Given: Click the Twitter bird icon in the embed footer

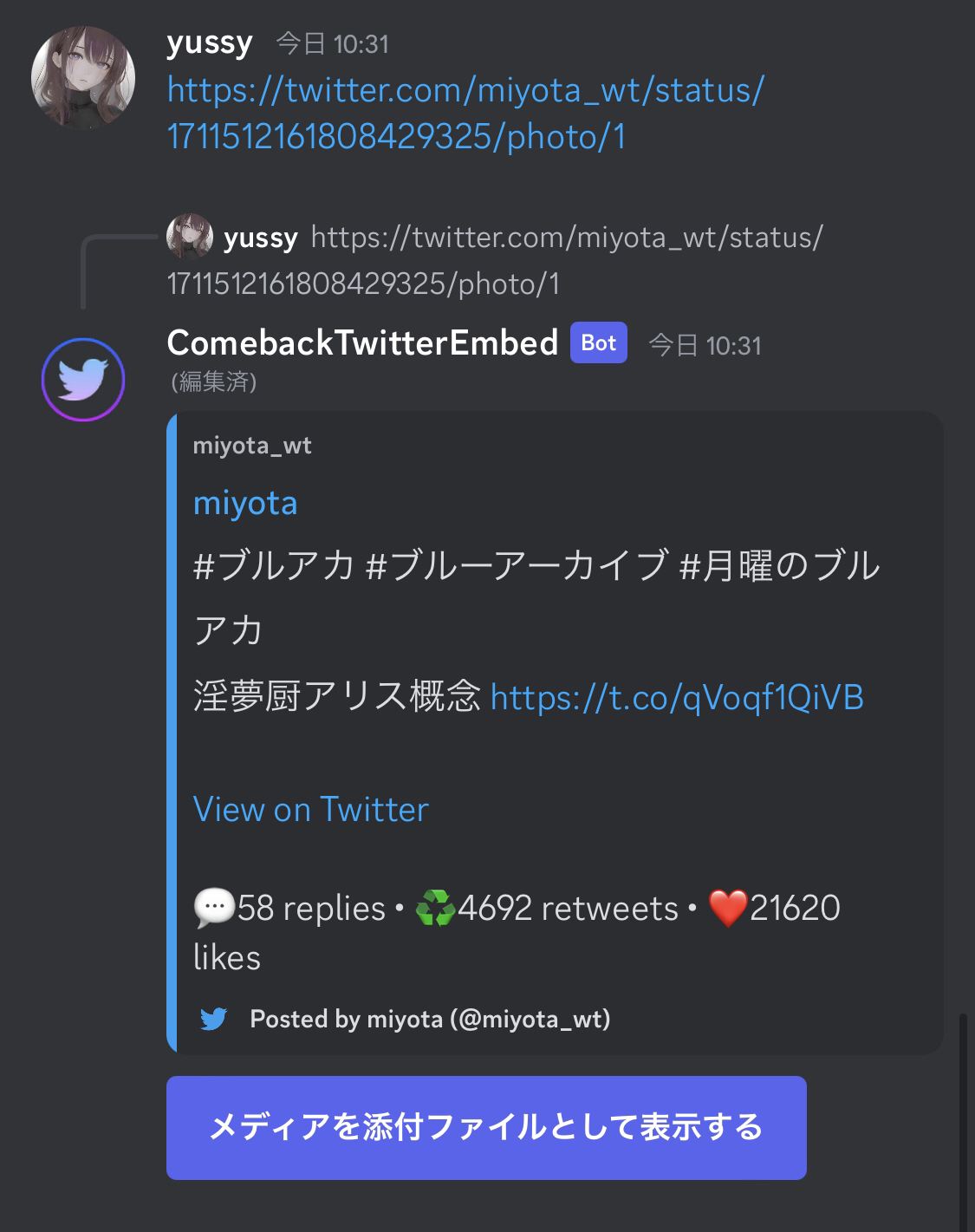Looking at the screenshot, I should click(x=214, y=1020).
